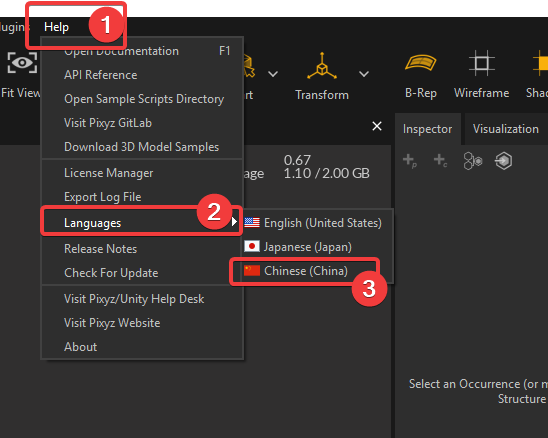Screen dimensions: 548x438
Task: Open Release Notes
Action: [142, 249]
